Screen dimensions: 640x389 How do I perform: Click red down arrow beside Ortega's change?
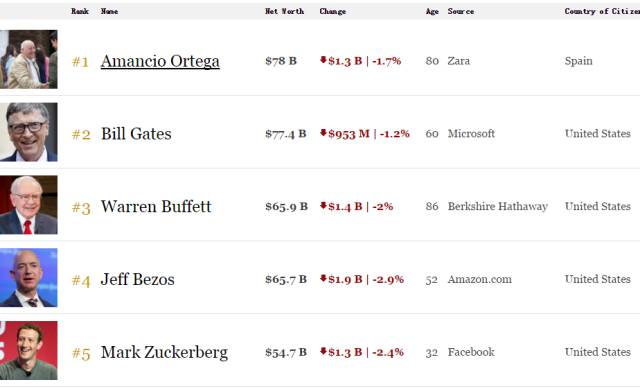[323, 60]
